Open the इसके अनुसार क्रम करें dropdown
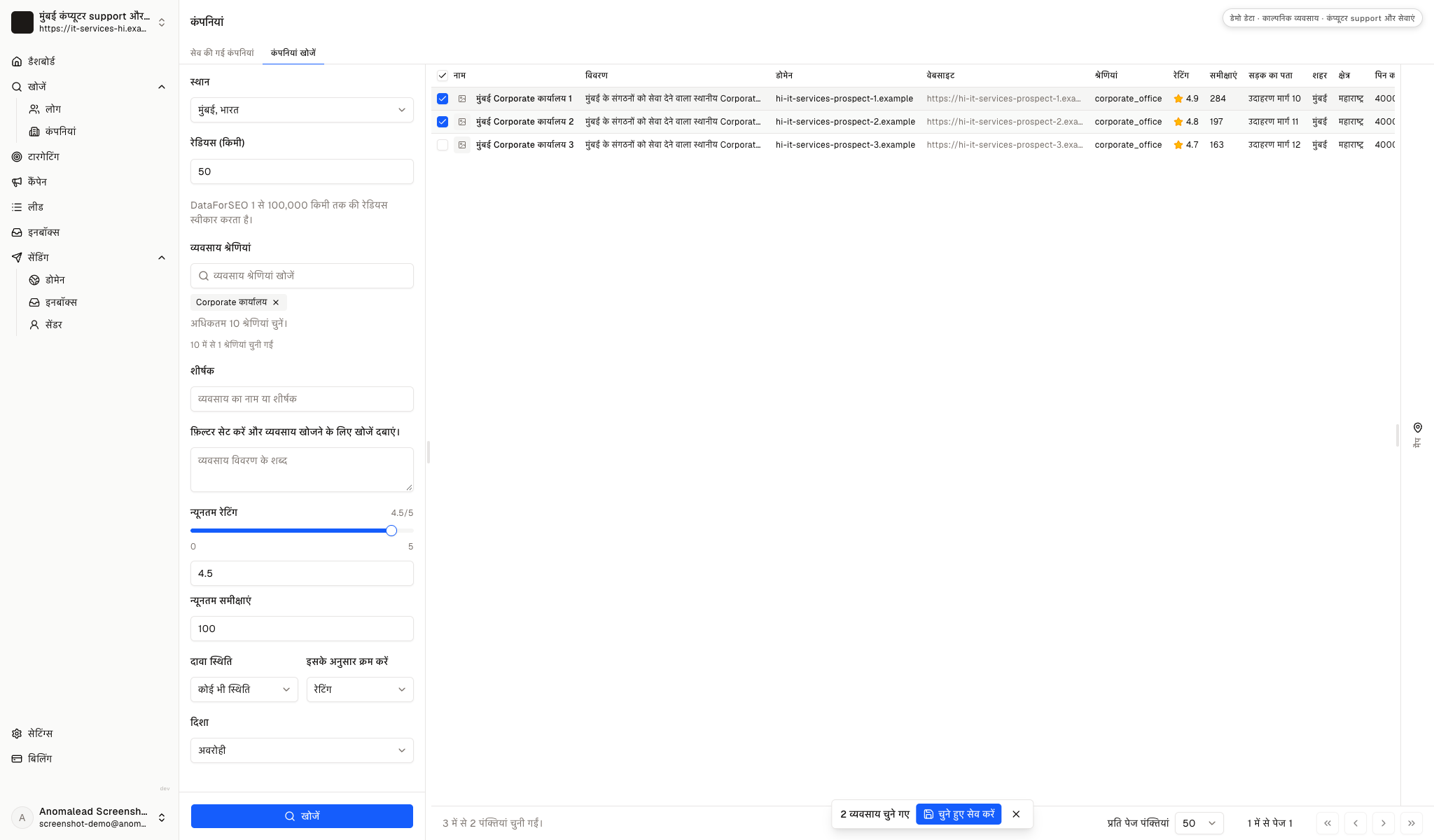Screen dimensions: 1434x840 coord(360,689)
